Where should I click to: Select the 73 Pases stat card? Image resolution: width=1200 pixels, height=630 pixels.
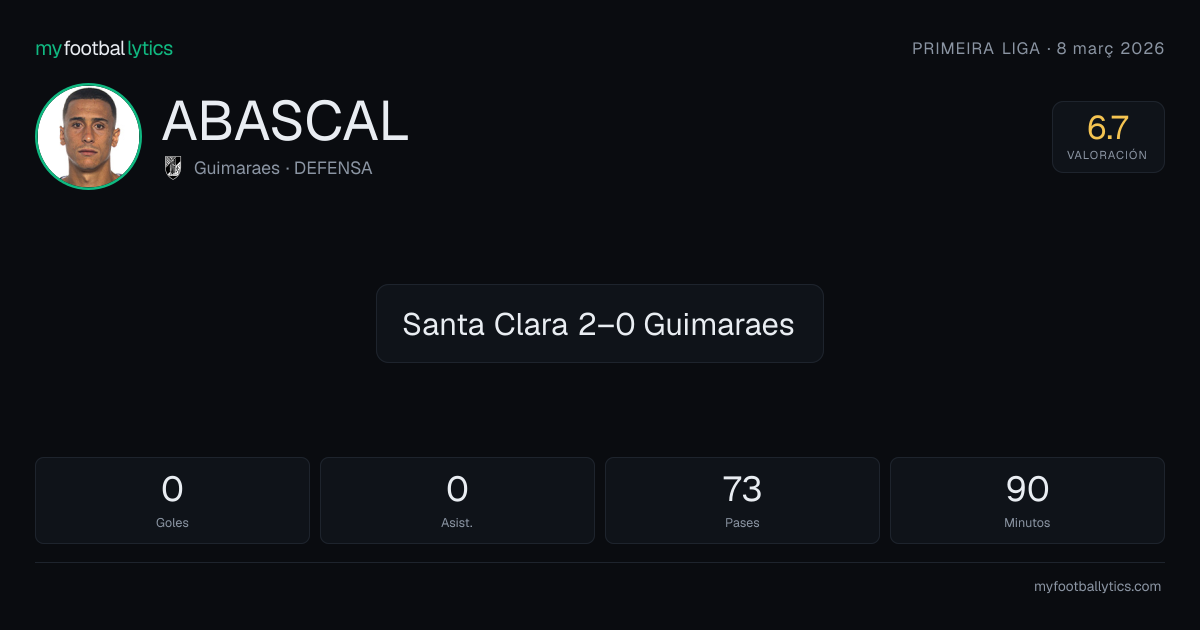(x=742, y=500)
